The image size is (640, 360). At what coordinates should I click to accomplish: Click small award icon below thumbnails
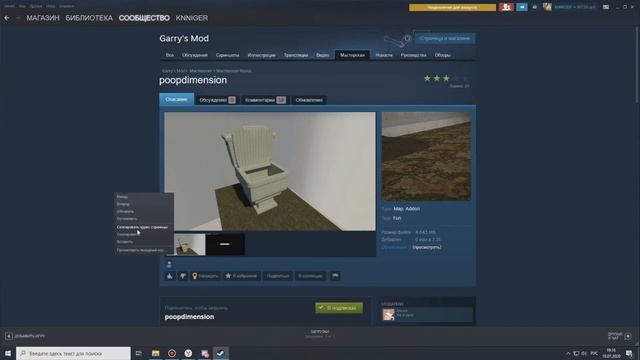tap(169, 264)
